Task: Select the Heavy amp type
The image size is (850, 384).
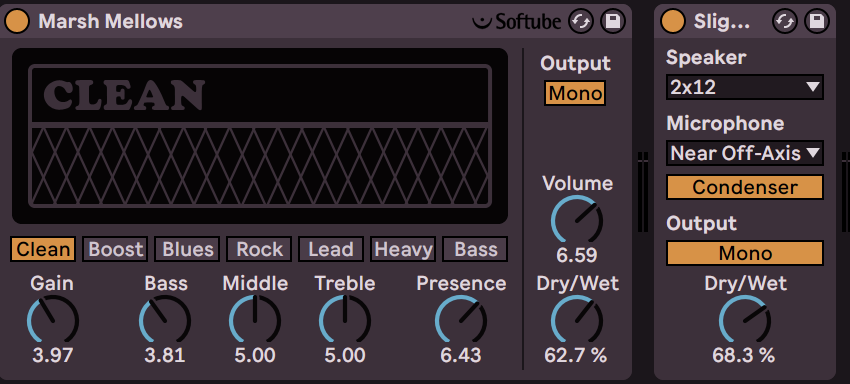Action: [403, 249]
